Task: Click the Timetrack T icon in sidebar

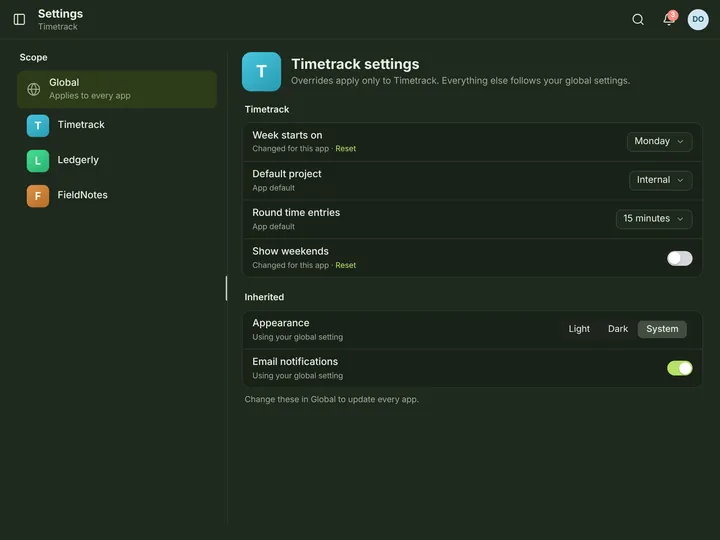Action: tap(38, 125)
